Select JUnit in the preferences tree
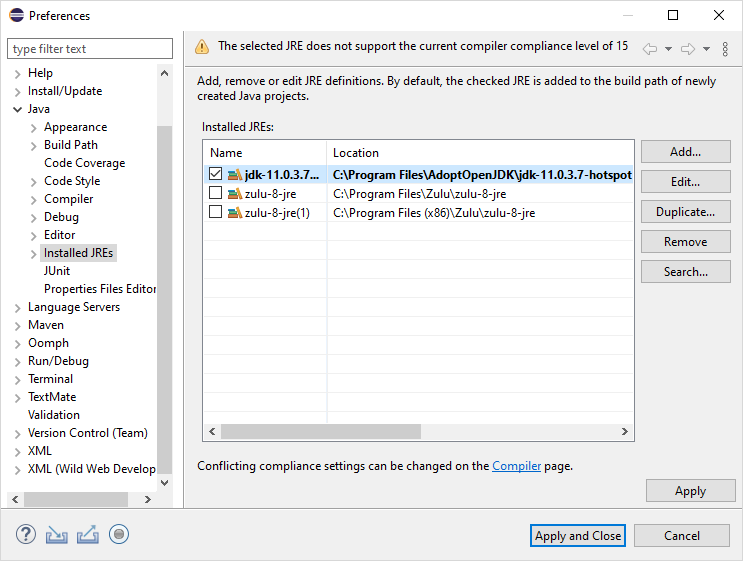Screen dimensions: 743x561 coord(57,271)
